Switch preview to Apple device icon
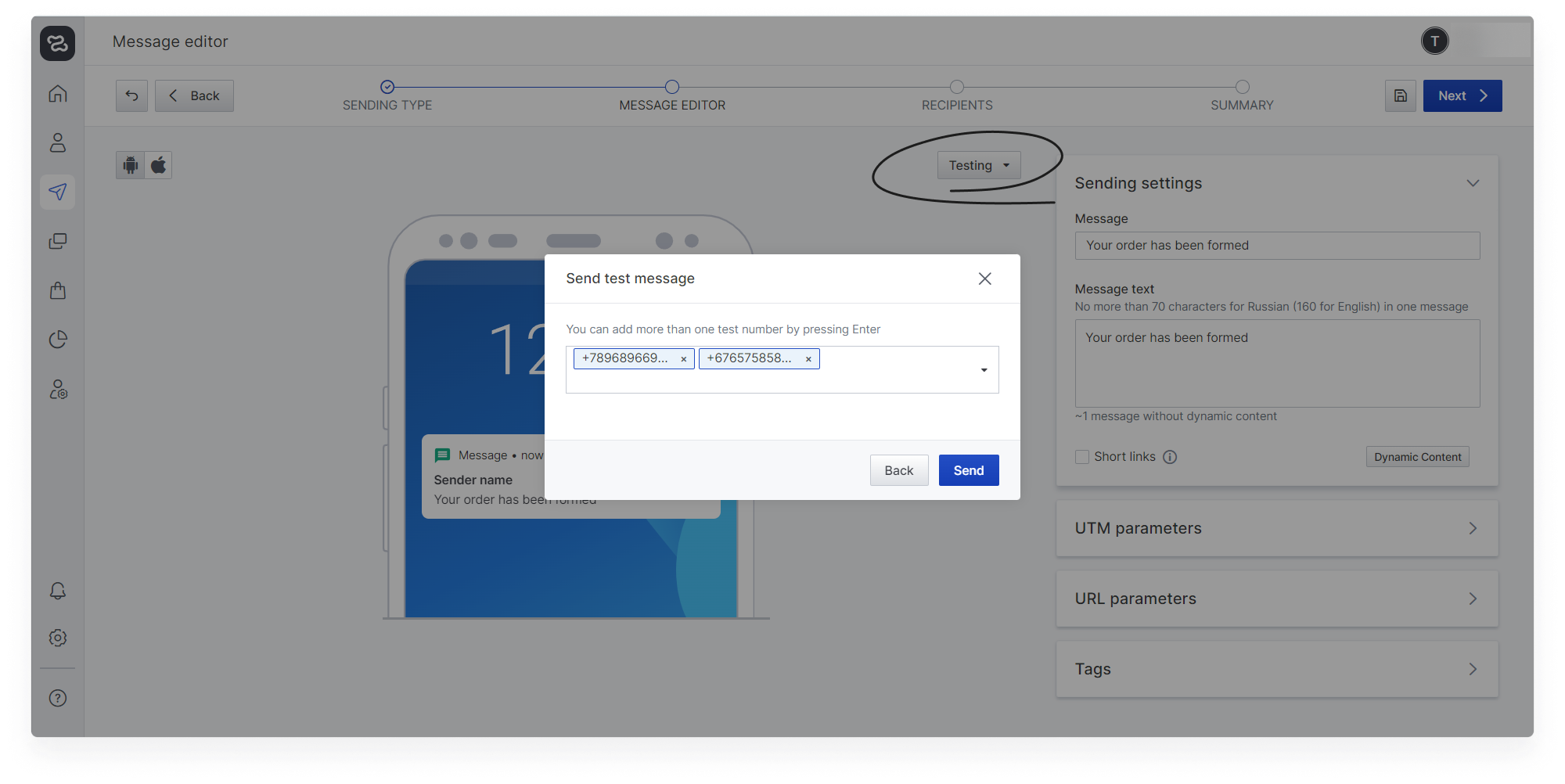This screenshot has width=1565, height=784. point(159,165)
